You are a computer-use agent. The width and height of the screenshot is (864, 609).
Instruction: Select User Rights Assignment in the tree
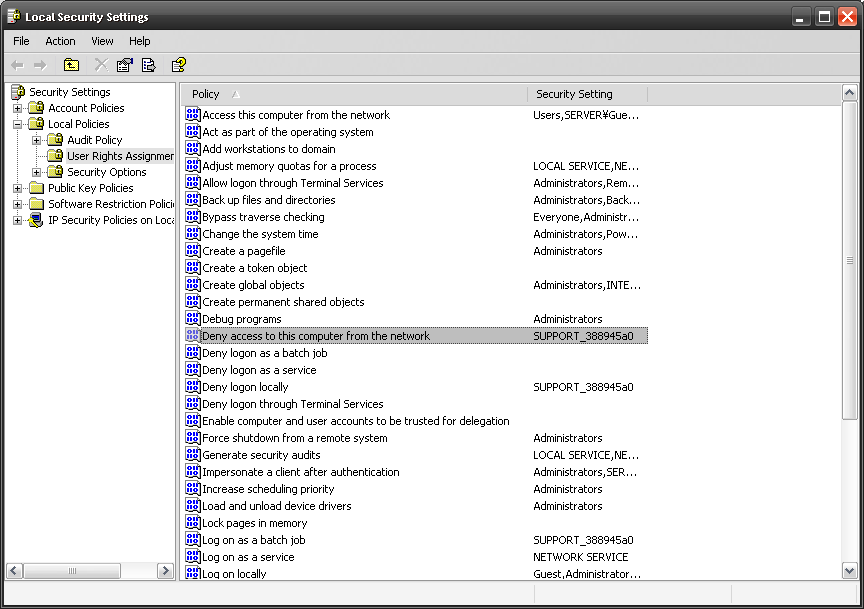point(120,156)
